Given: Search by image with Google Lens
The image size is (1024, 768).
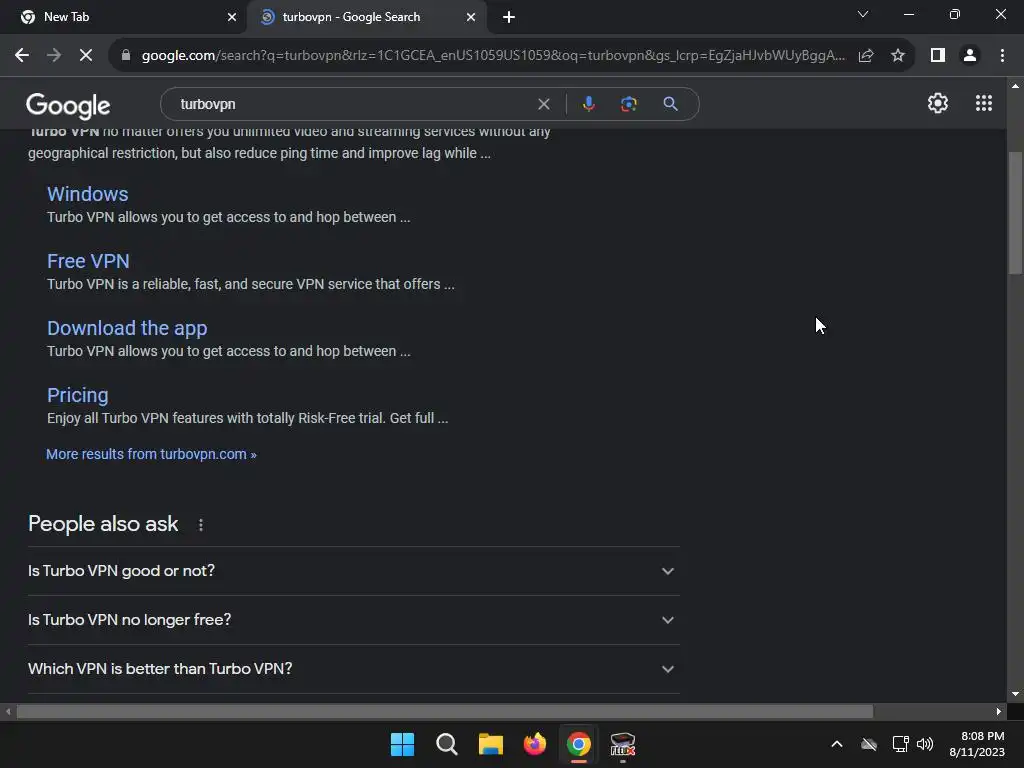Looking at the screenshot, I should [x=628, y=104].
